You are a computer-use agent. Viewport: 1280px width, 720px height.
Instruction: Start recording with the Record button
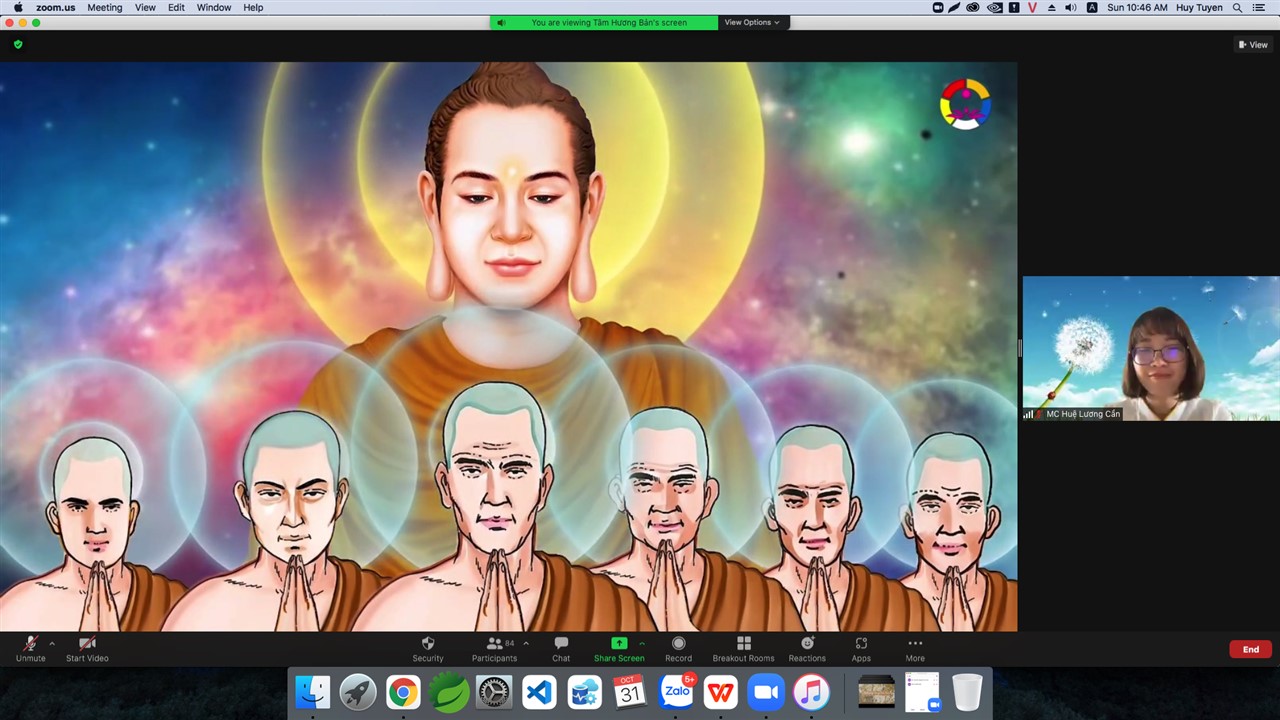click(678, 648)
